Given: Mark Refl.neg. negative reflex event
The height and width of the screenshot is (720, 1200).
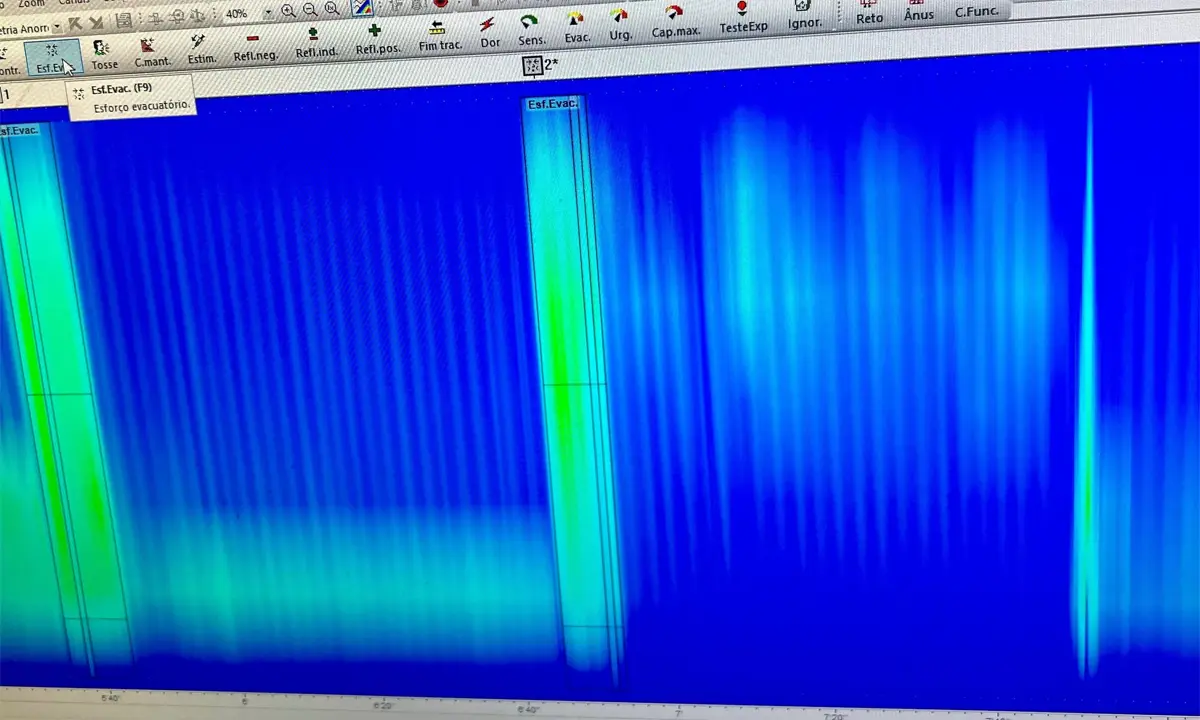Looking at the screenshot, I should pyautogui.click(x=254, y=46).
